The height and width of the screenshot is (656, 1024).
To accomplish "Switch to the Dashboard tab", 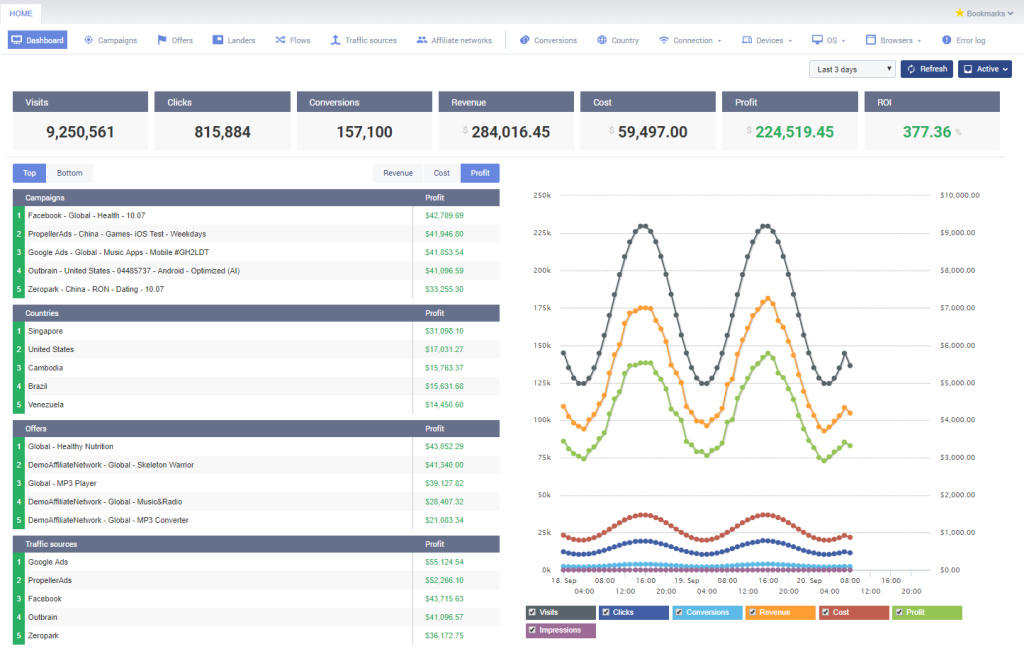I will (x=37, y=40).
